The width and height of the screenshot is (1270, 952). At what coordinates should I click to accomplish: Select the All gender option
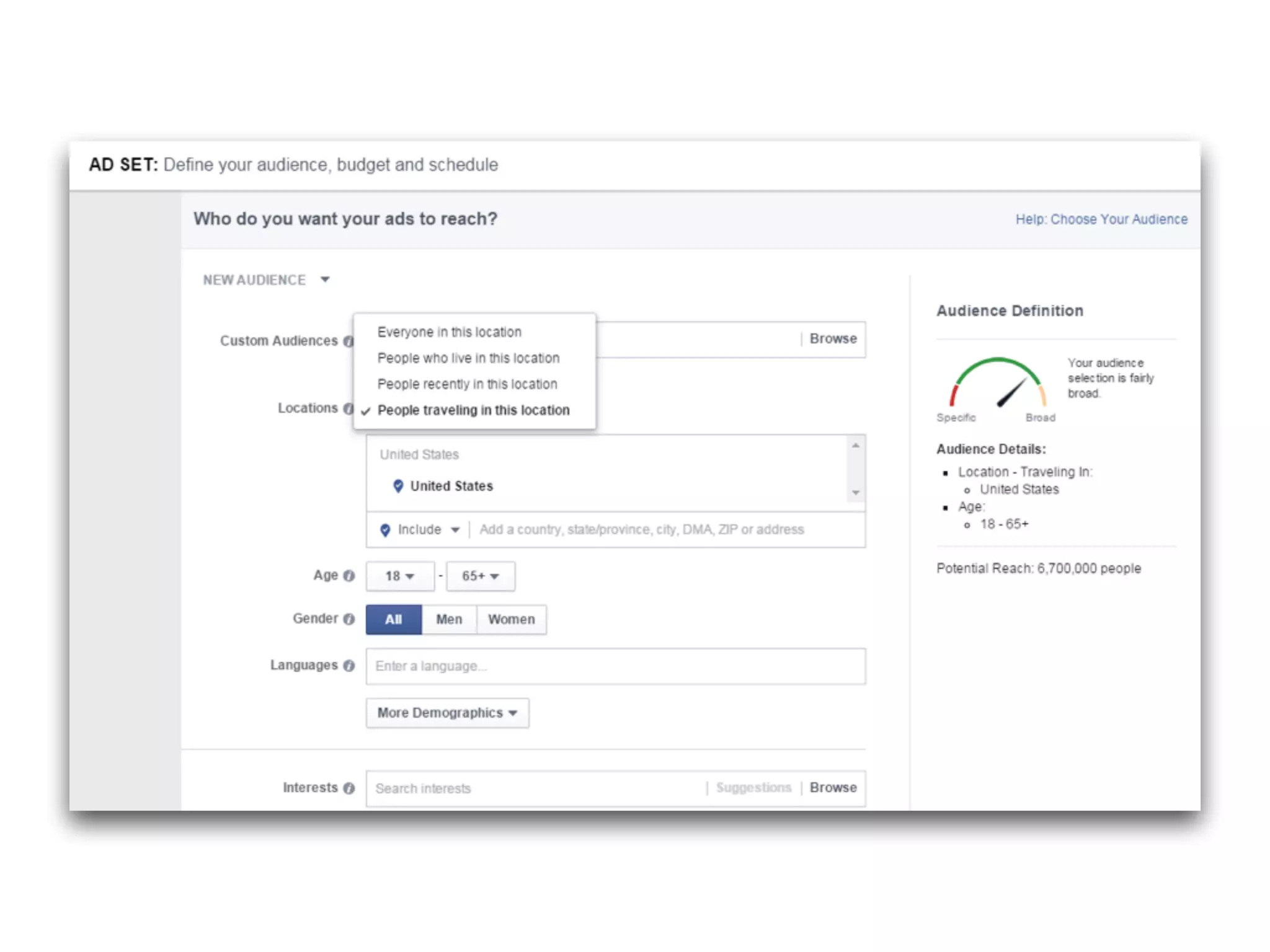pyautogui.click(x=394, y=619)
